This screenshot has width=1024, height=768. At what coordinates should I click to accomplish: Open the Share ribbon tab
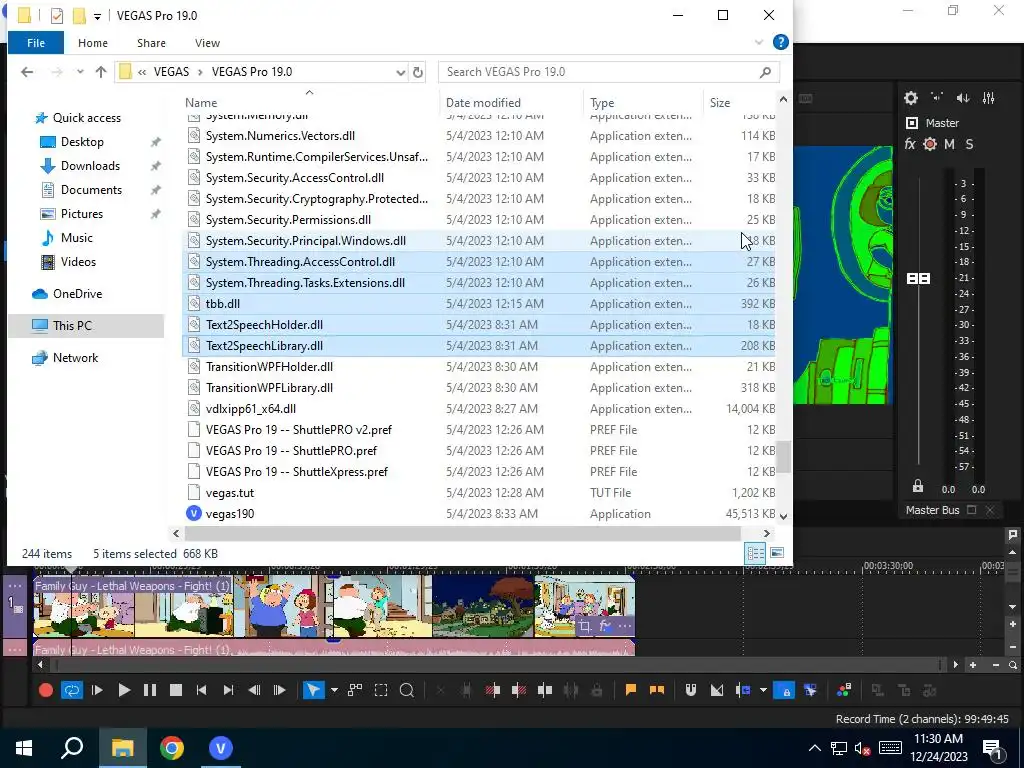[151, 43]
